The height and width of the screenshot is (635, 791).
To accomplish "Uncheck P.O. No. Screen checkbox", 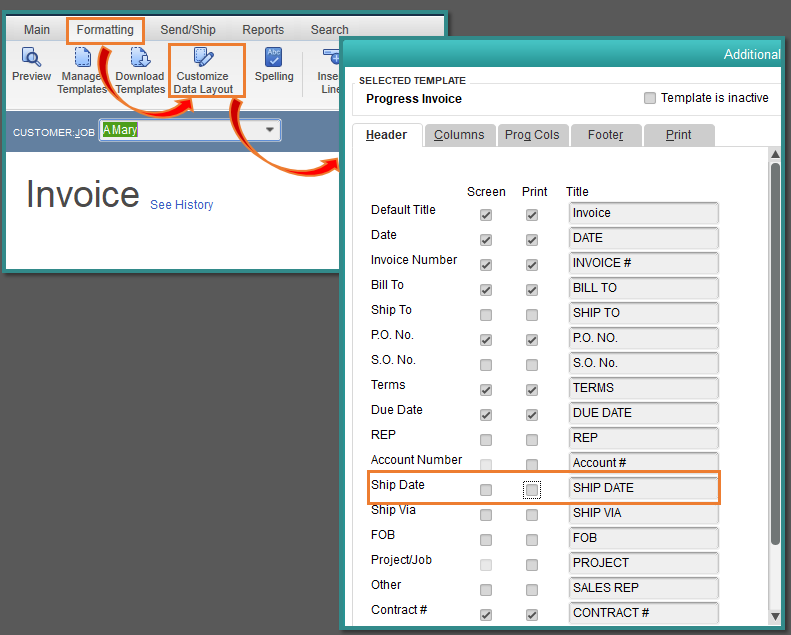I will click(486, 340).
